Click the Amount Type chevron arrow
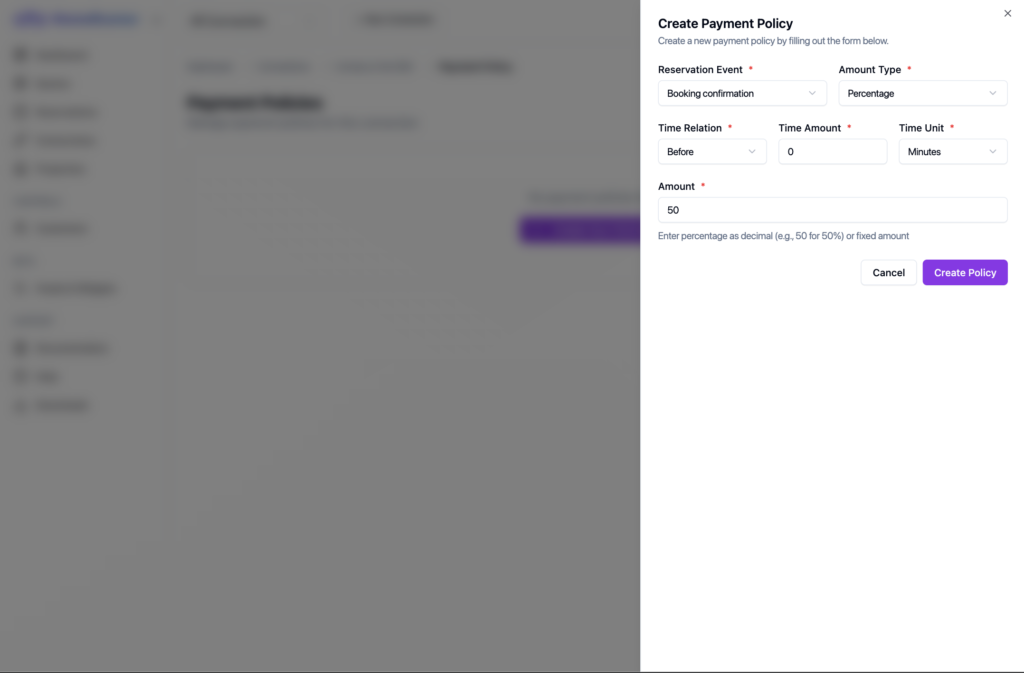 (992, 93)
